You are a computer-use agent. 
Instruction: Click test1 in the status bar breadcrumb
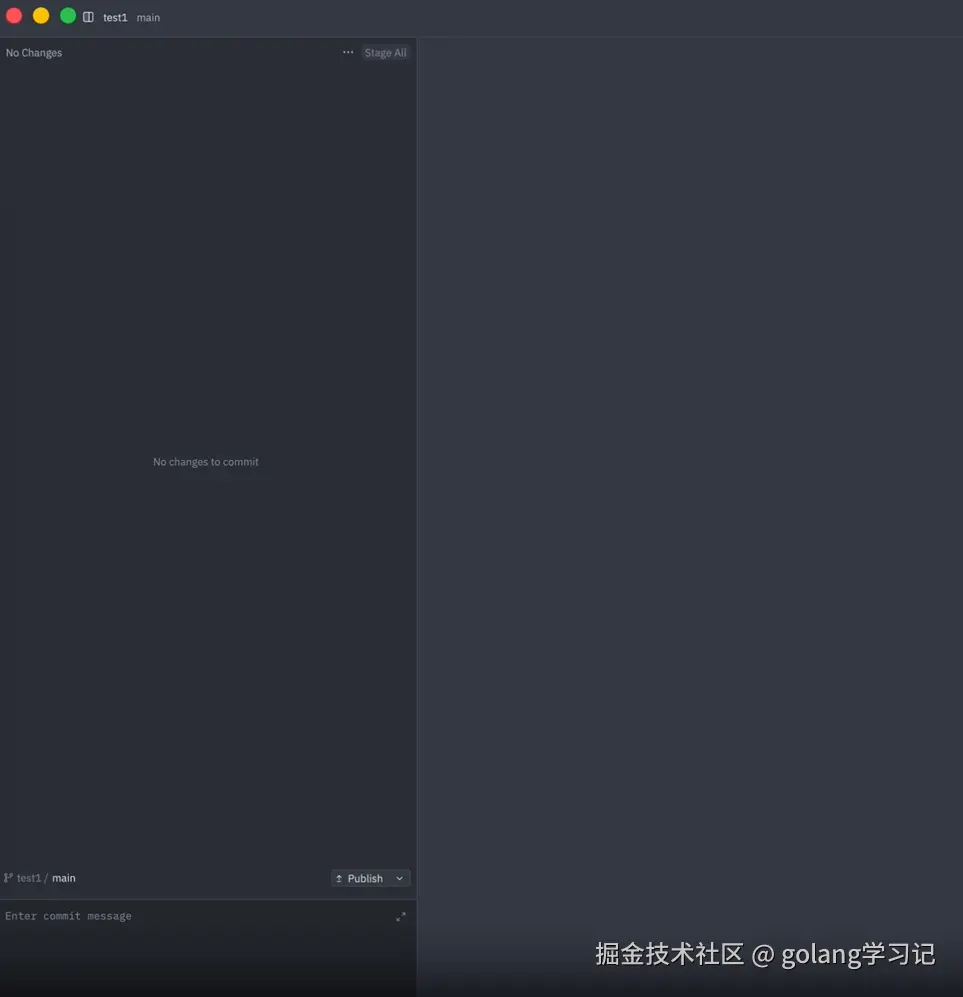click(x=27, y=877)
